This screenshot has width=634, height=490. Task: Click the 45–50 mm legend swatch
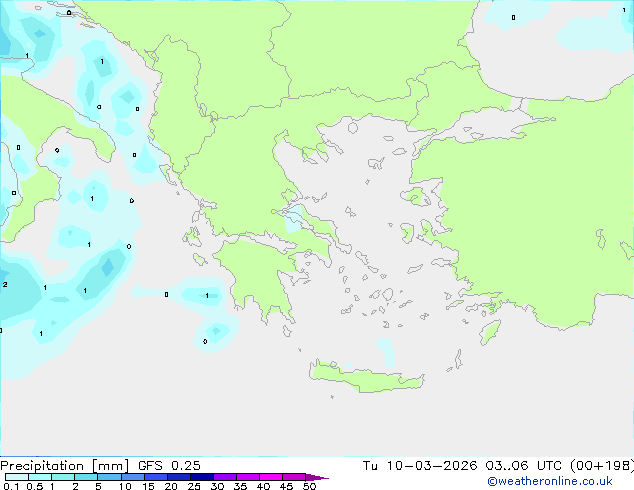click(294, 477)
